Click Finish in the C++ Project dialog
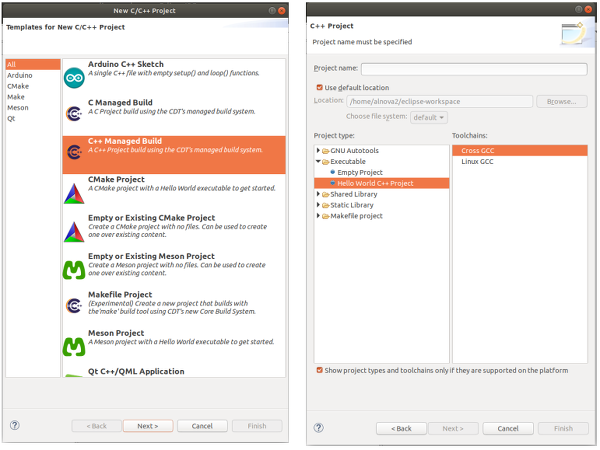600x450 pixels. click(x=563, y=429)
